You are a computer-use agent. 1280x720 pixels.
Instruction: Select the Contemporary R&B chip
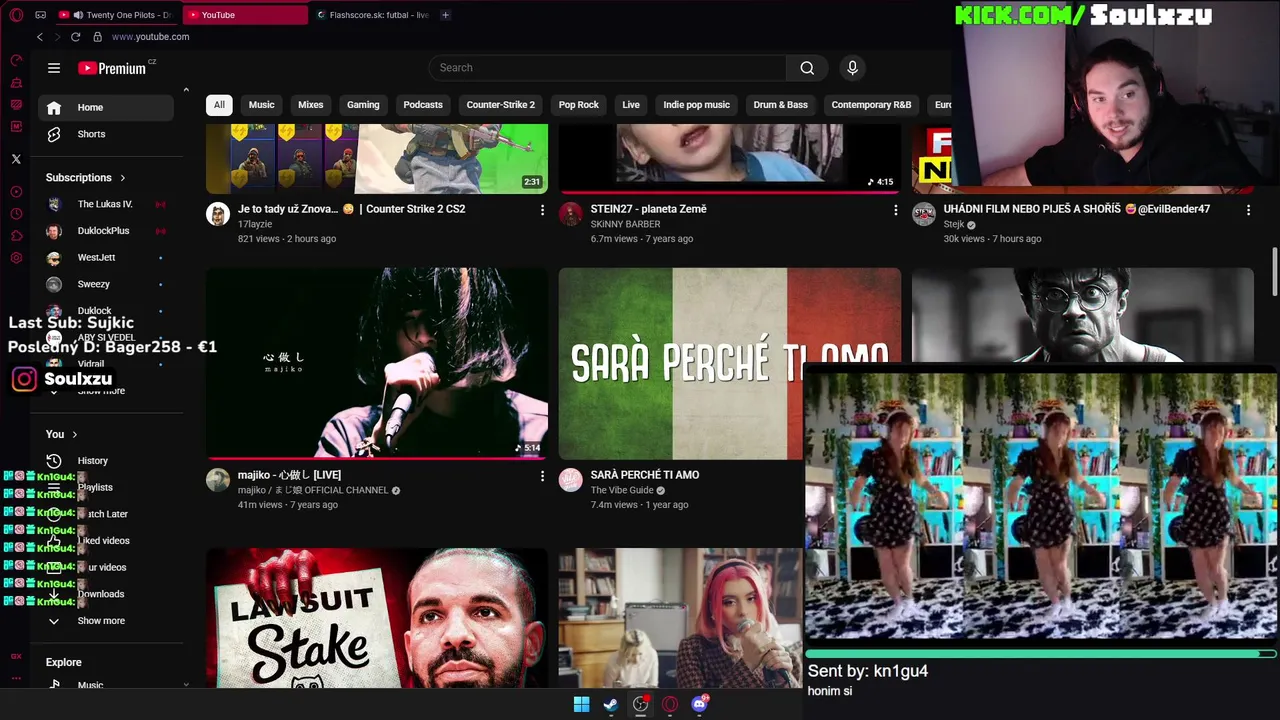(x=871, y=105)
